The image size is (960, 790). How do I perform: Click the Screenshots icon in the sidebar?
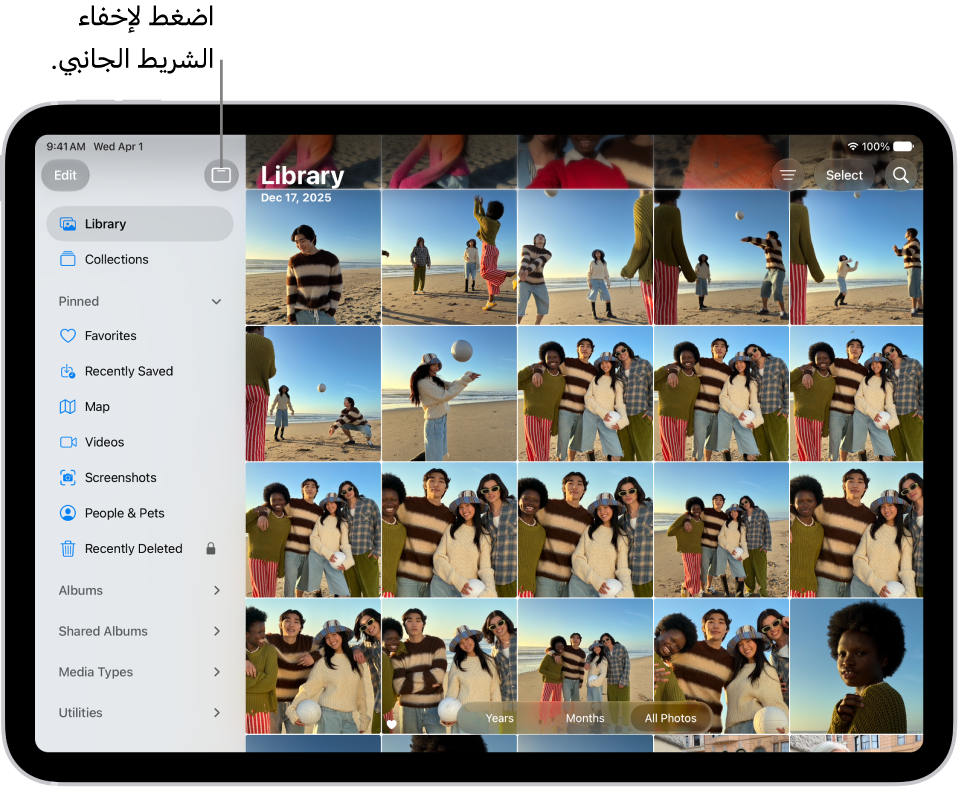pos(68,478)
